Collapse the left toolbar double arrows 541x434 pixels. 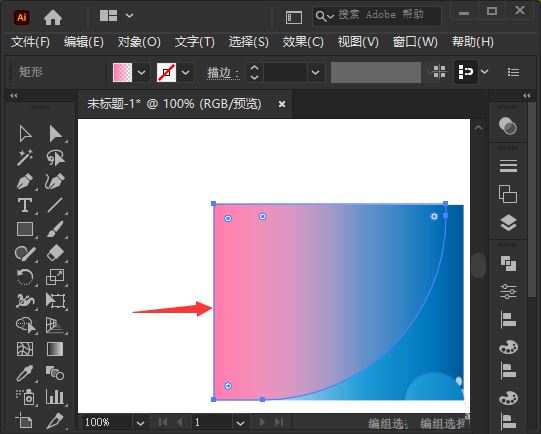[x=14, y=96]
